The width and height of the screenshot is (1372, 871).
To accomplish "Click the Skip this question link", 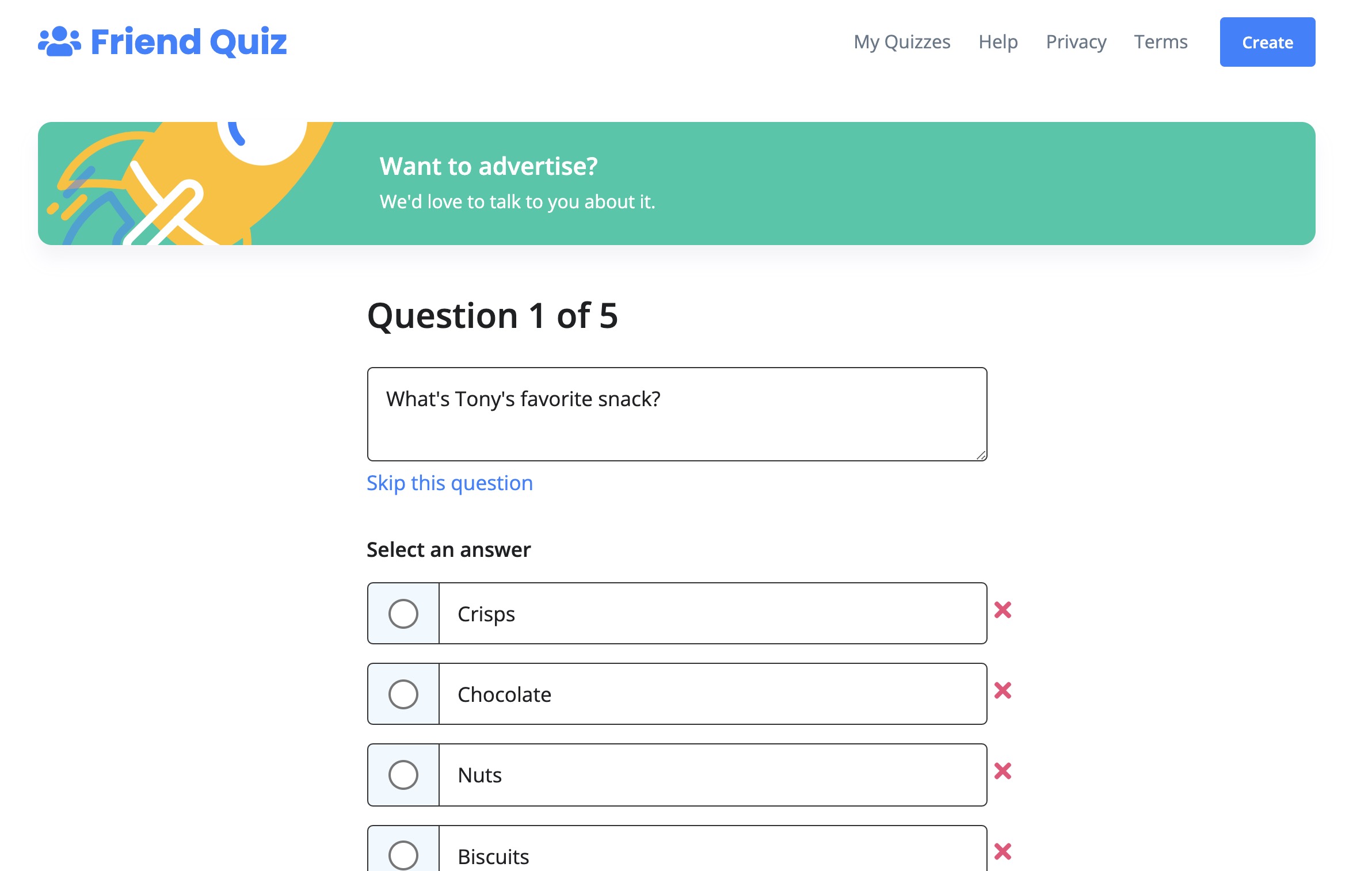I will coord(449,483).
